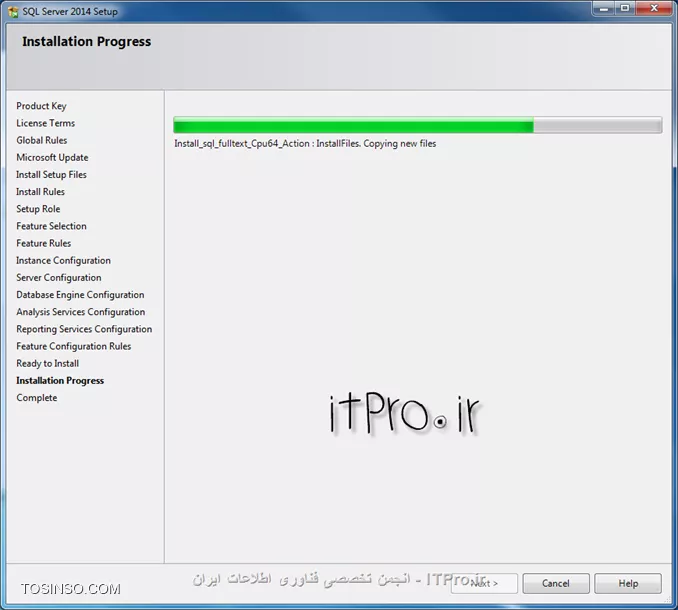The width and height of the screenshot is (678, 610).
Task: Click the SQL Server setup title bar icon
Action: [x=13, y=12]
